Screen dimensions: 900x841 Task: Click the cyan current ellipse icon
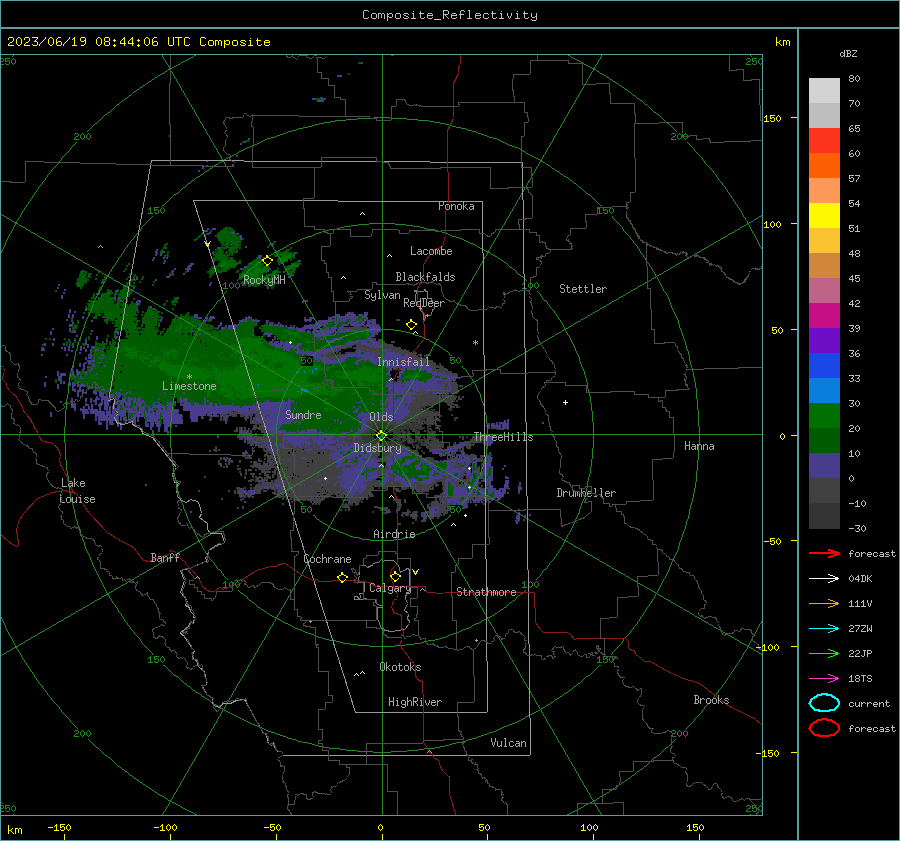tap(824, 703)
